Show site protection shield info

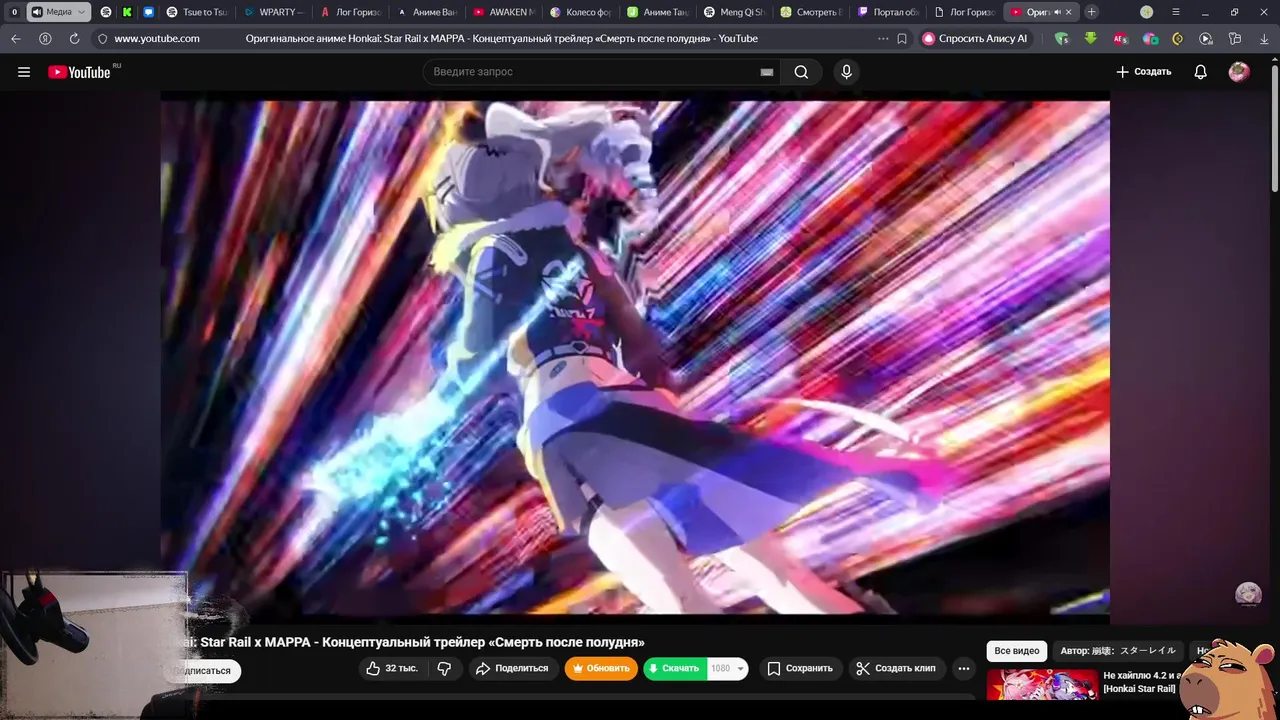[102, 39]
